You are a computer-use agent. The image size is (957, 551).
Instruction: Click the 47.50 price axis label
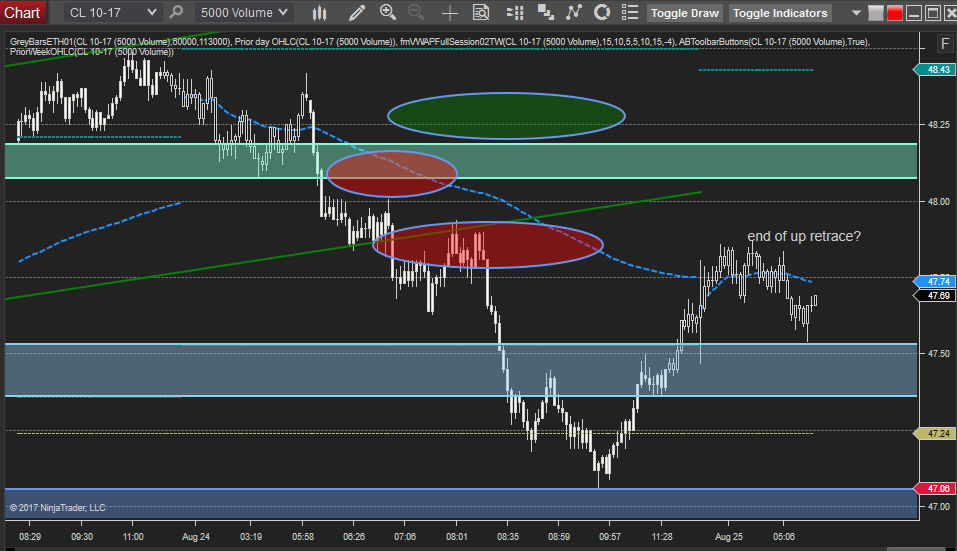pos(939,354)
